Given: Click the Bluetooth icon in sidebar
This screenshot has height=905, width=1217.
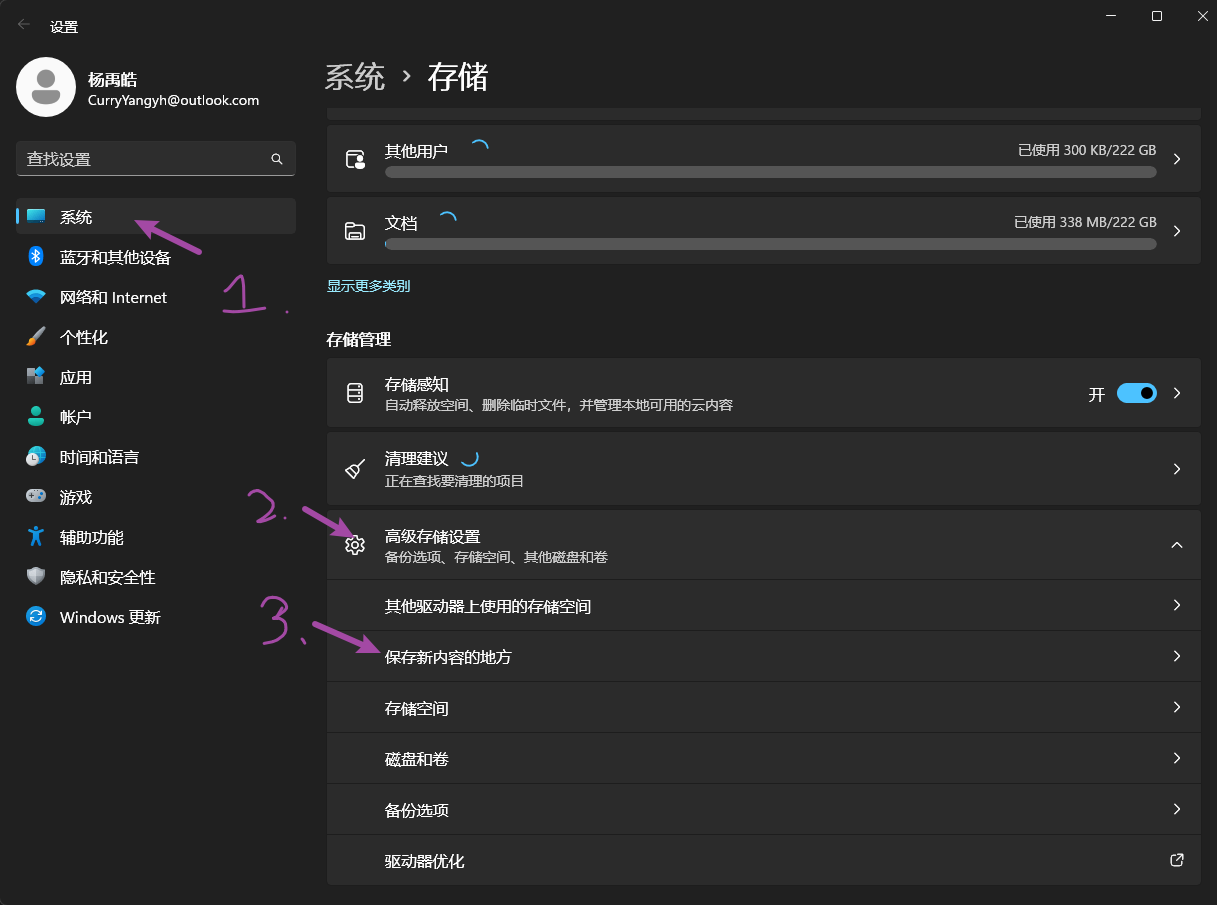Looking at the screenshot, I should [36, 257].
